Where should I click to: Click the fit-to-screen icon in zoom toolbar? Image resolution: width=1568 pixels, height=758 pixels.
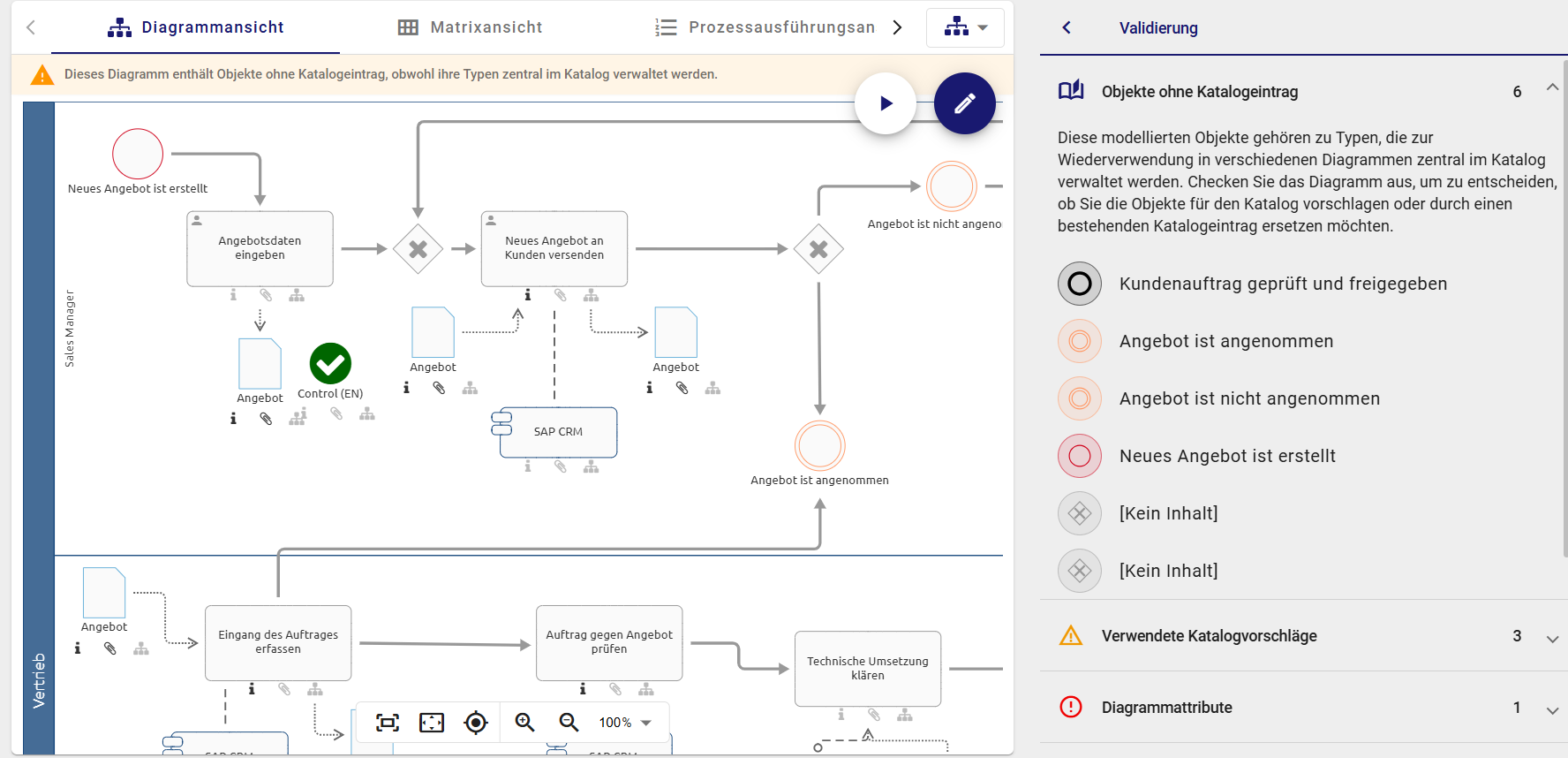388,723
